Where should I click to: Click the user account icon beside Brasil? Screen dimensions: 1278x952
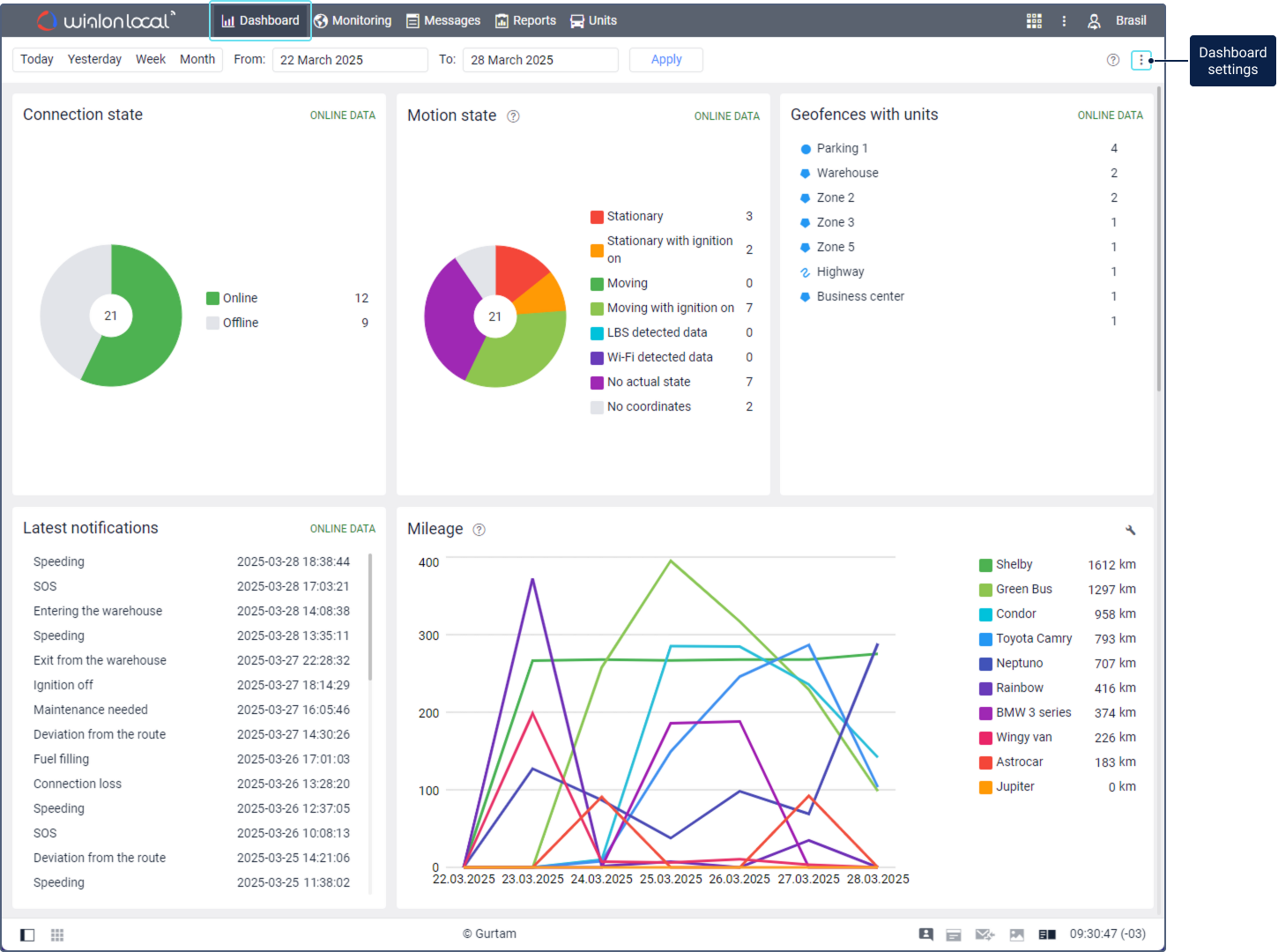[1094, 21]
